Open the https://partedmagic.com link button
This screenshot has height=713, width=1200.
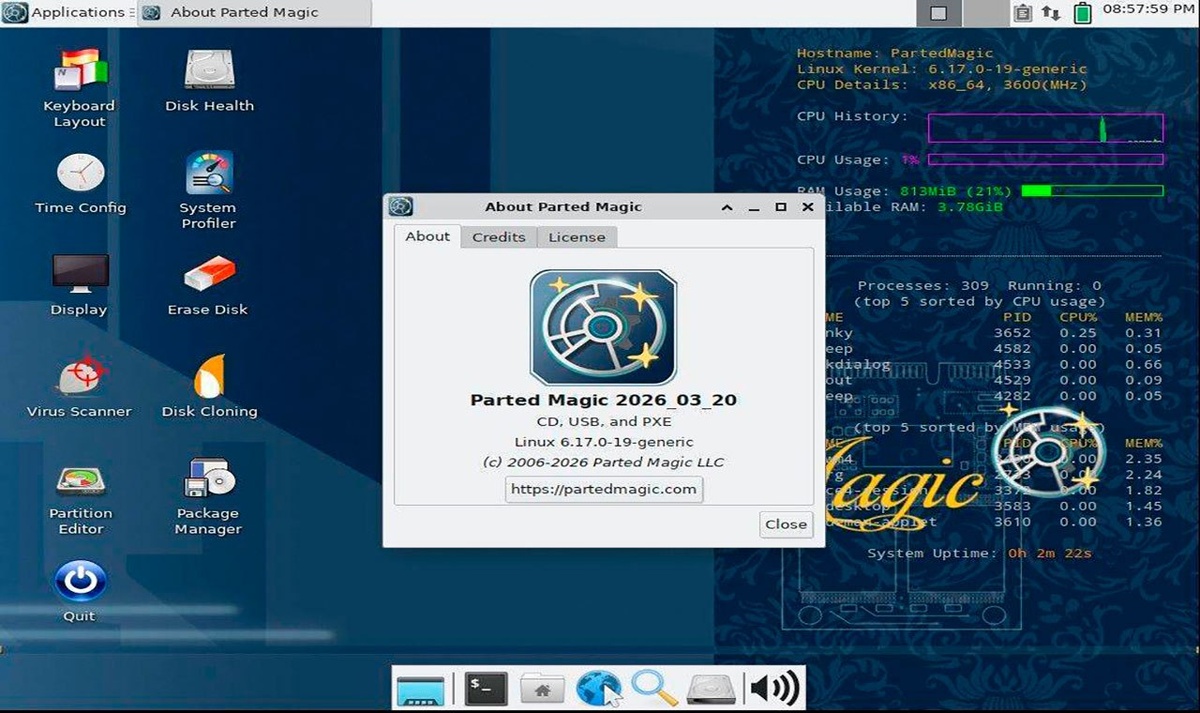[x=604, y=489]
